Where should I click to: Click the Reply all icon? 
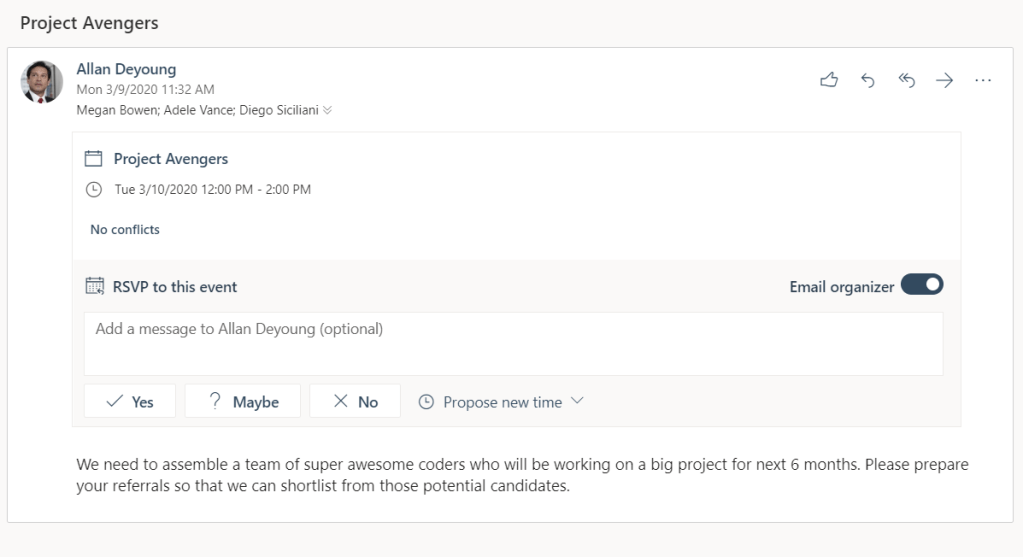coord(906,81)
